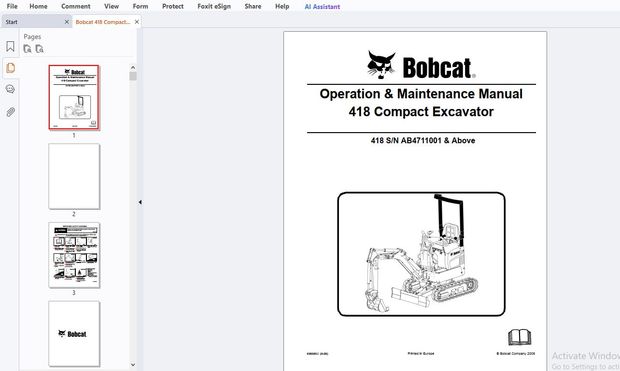Close the Bobcat 418 Compact tab
620x371 pixels.
[137, 22]
